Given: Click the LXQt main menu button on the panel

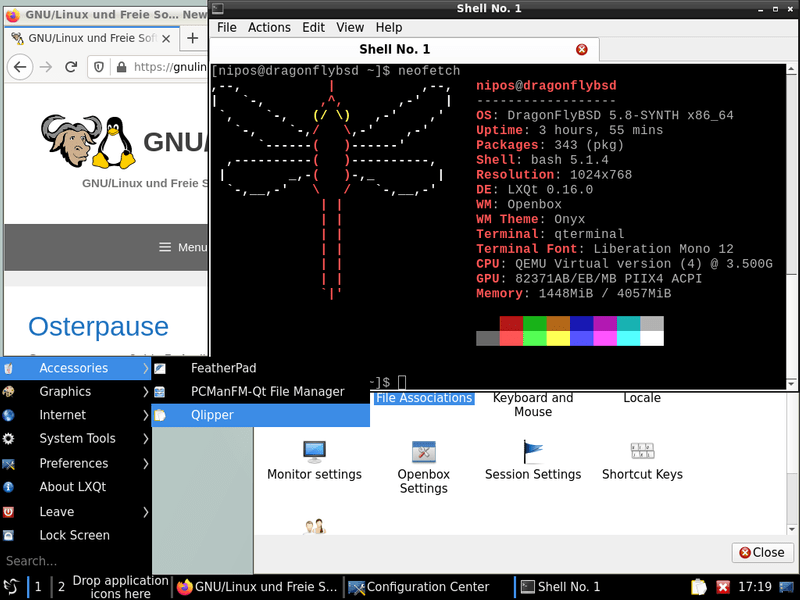Looking at the screenshot, I should (11, 587).
